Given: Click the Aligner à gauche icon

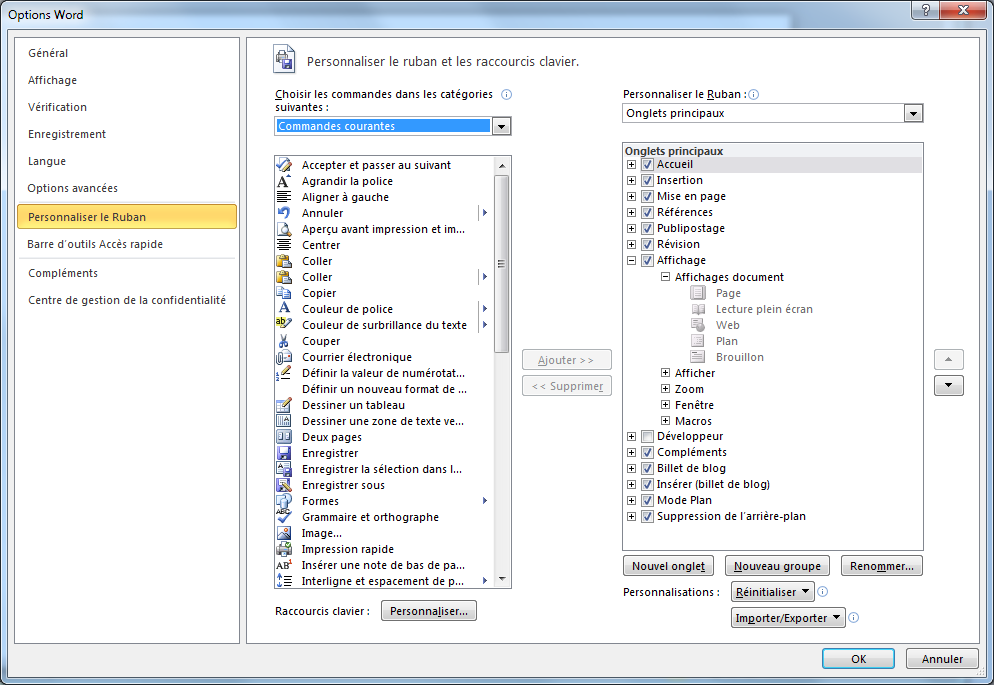Looking at the screenshot, I should pyautogui.click(x=284, y=197).
